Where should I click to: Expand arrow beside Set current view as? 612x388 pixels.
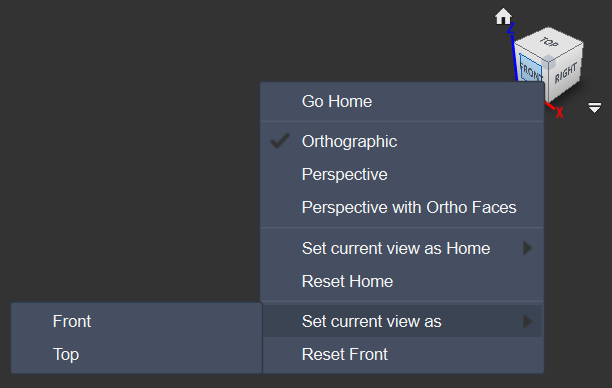point(527,322)
